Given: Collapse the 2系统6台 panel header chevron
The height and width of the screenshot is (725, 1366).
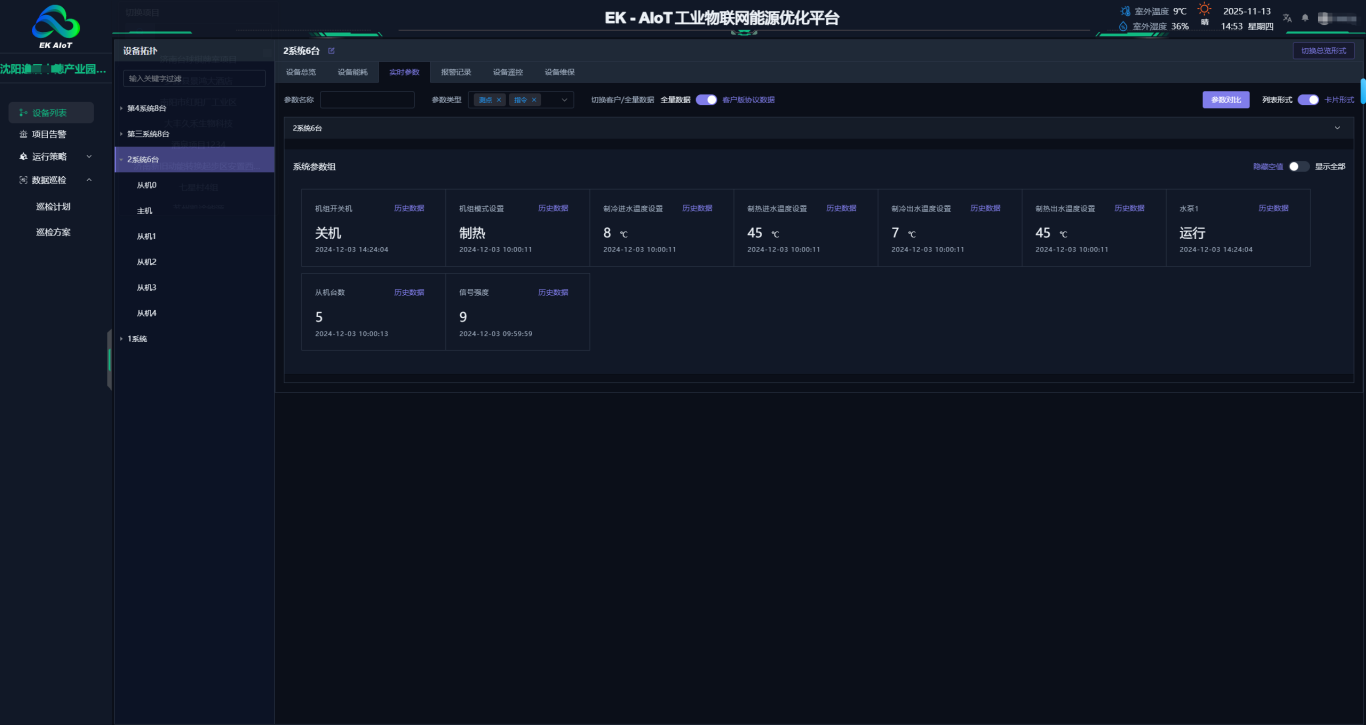Looking at the screenshot, I should tap(1337, 128).
